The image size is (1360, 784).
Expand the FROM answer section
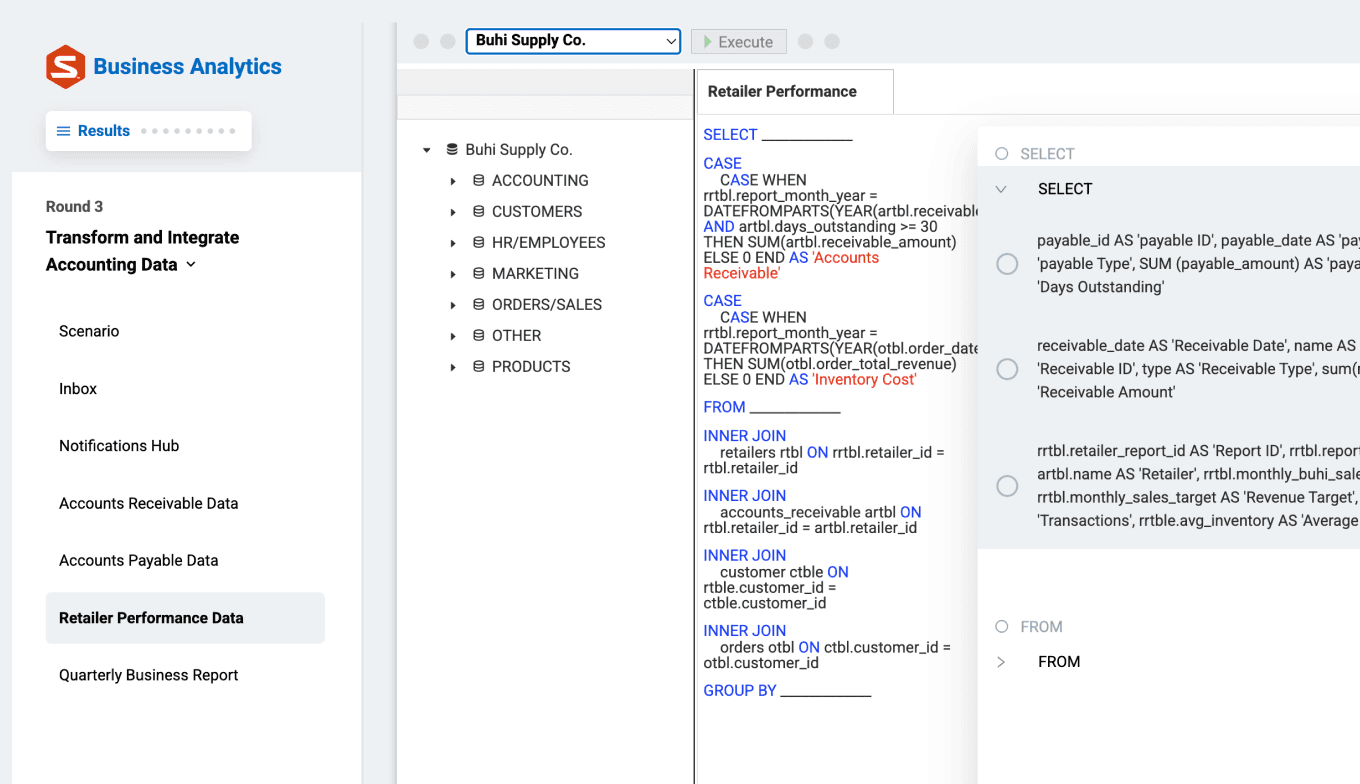click(x=1001, y=662)
